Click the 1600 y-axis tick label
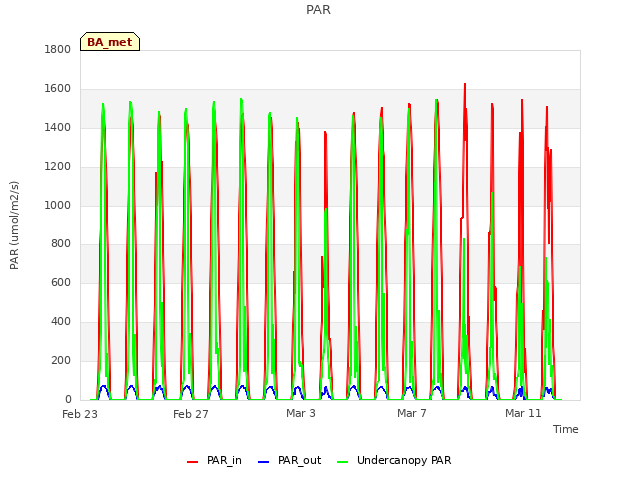The width and height of the screenshot is (640, 480). coord(58,89)
